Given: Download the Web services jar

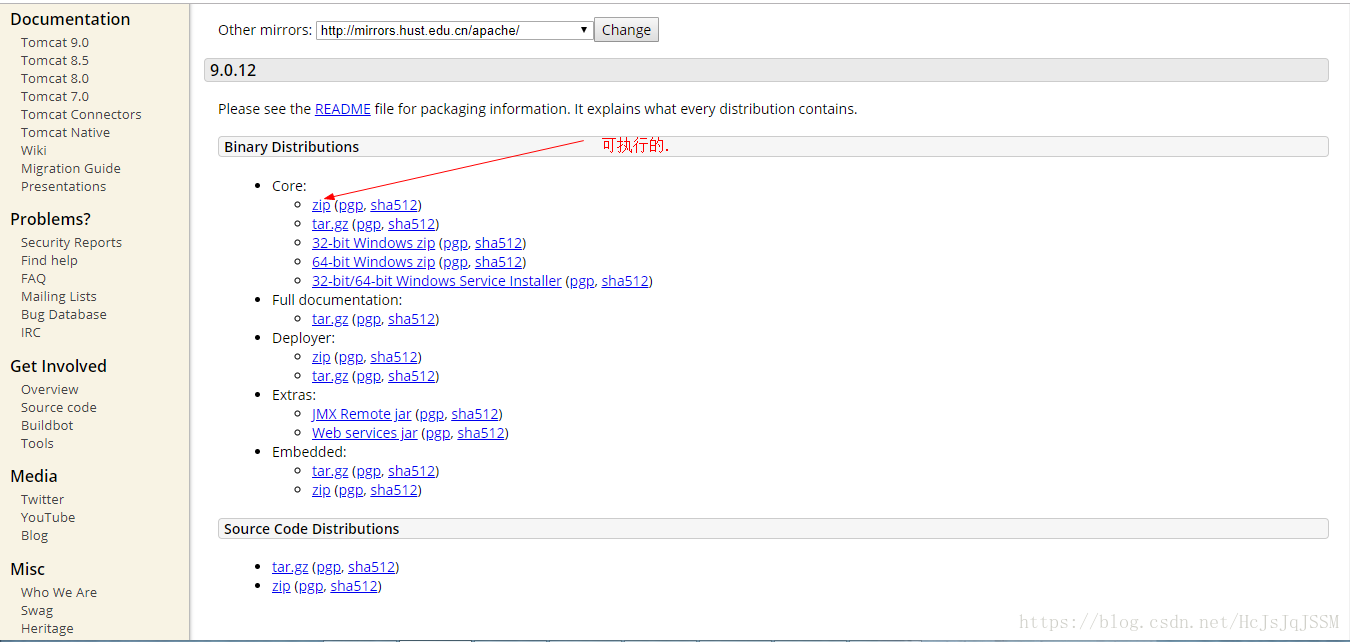Looking at the screenshot, I should point(365,433).
